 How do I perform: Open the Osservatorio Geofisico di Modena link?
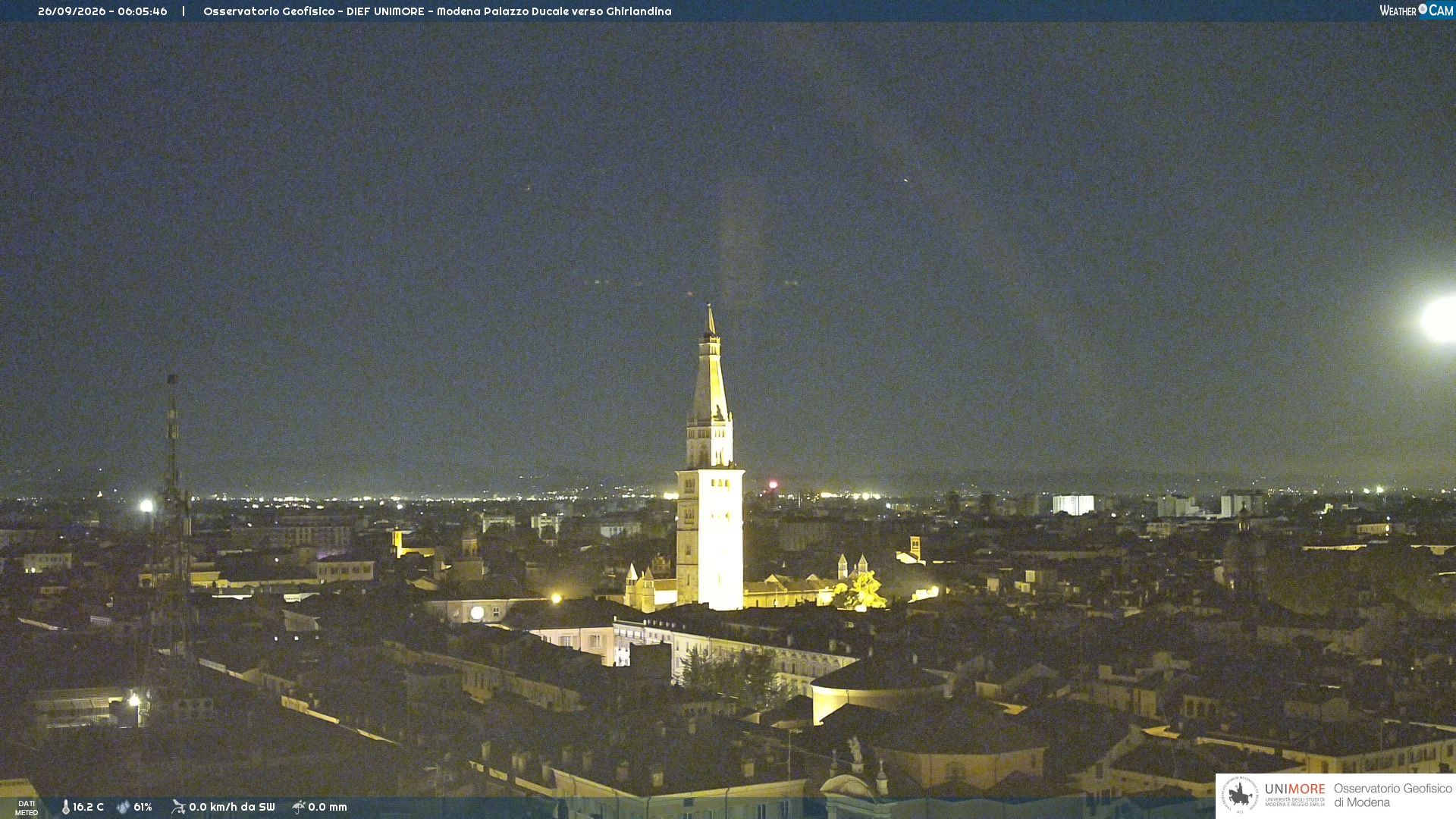(x=1392, y=795)
